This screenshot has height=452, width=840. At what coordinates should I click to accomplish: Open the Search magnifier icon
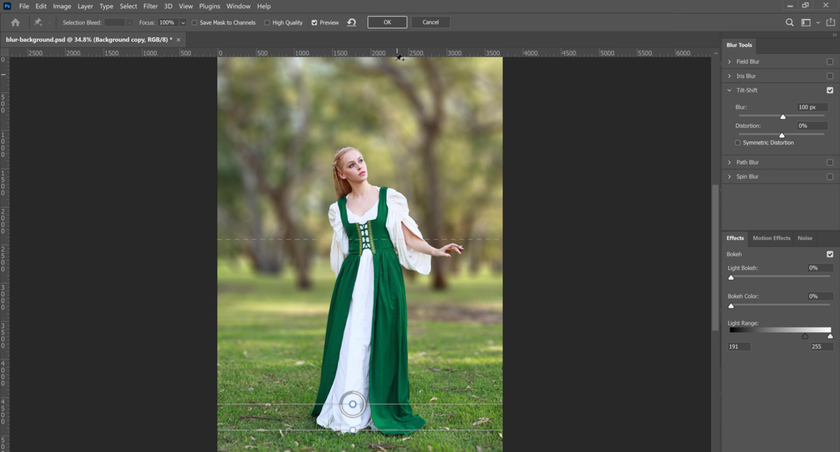click(x=790, y=22)
